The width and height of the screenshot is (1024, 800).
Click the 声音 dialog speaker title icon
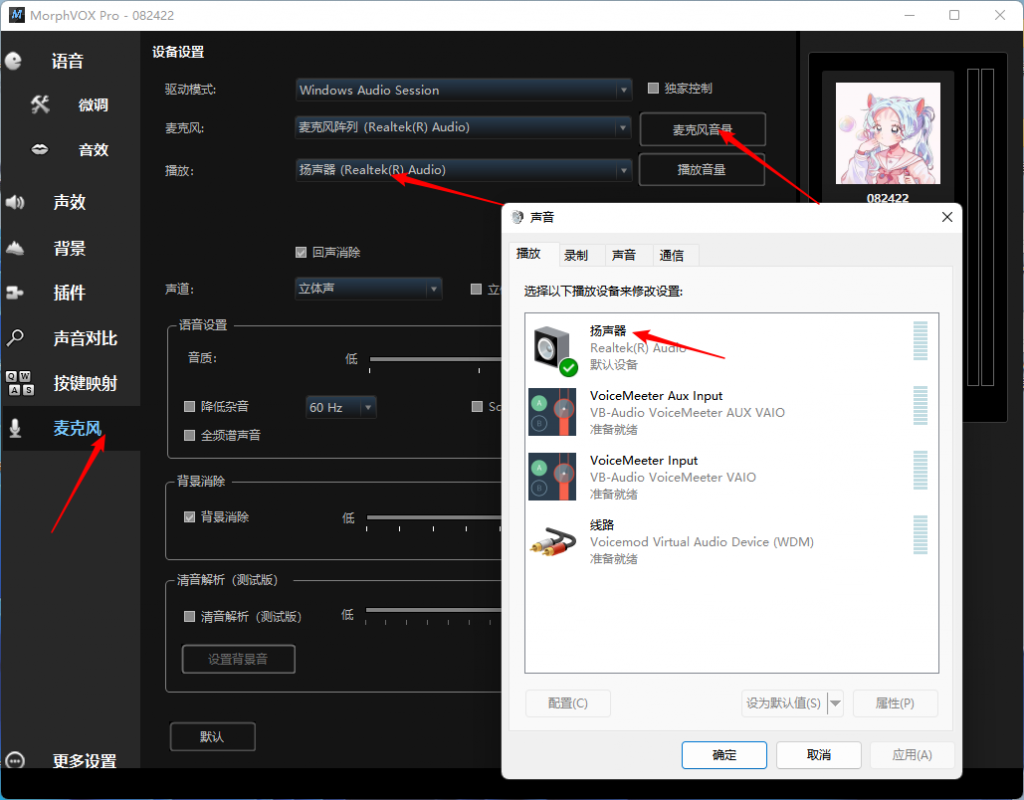tap(518, 217)
